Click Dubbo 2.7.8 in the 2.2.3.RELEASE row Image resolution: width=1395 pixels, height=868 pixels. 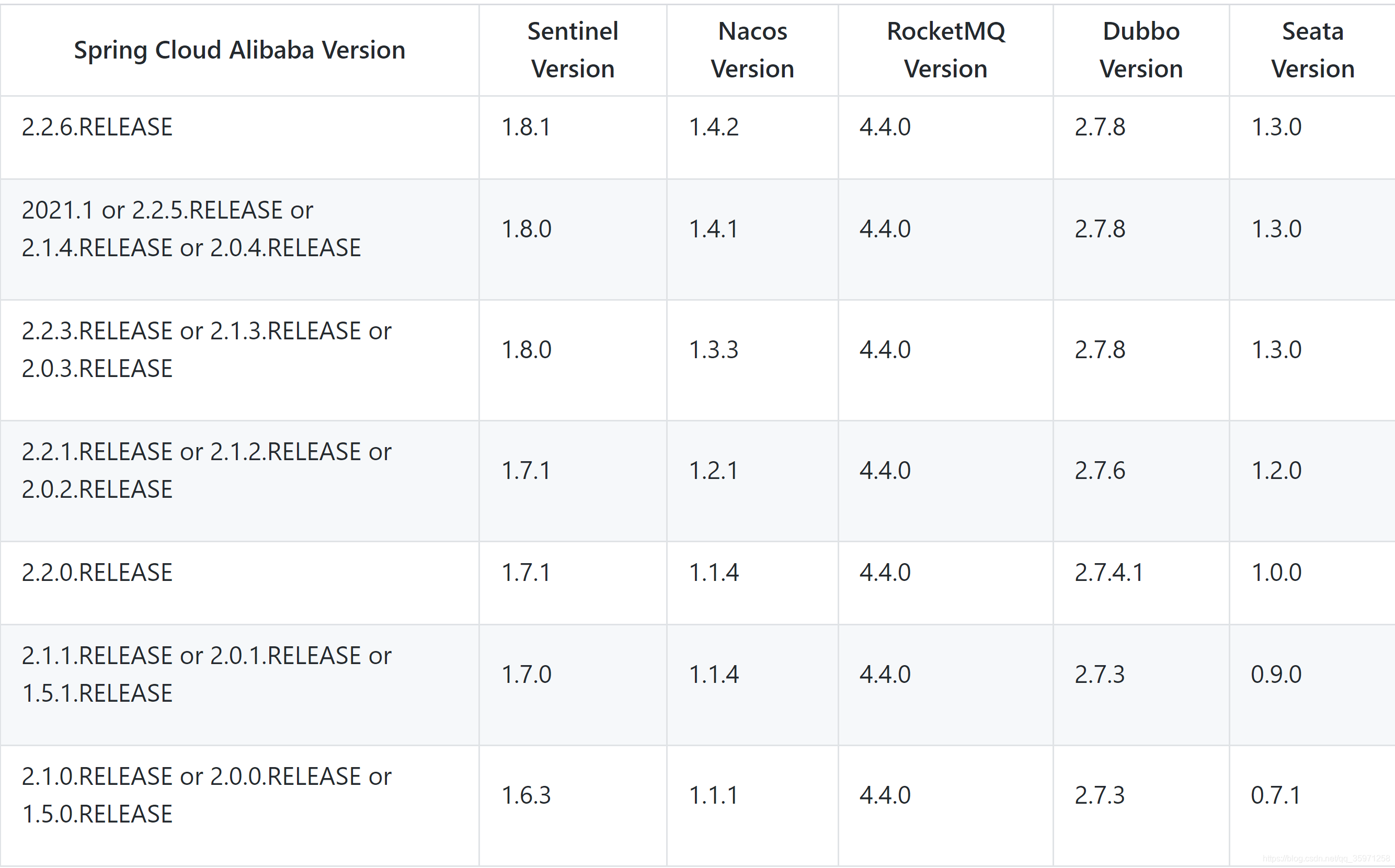tap(1100, 350)
